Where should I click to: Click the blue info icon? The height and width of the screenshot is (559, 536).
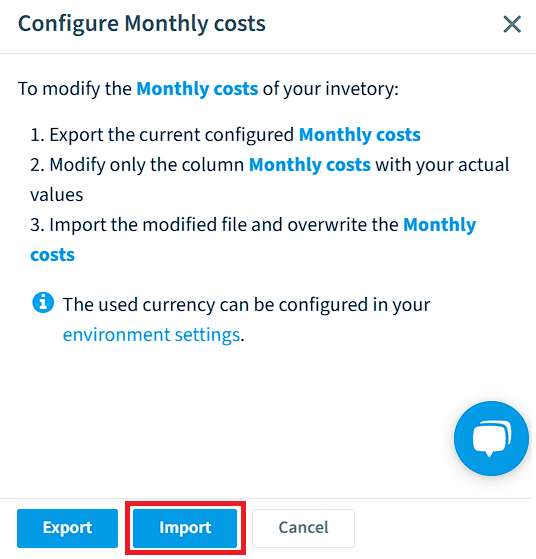(43, 303)
